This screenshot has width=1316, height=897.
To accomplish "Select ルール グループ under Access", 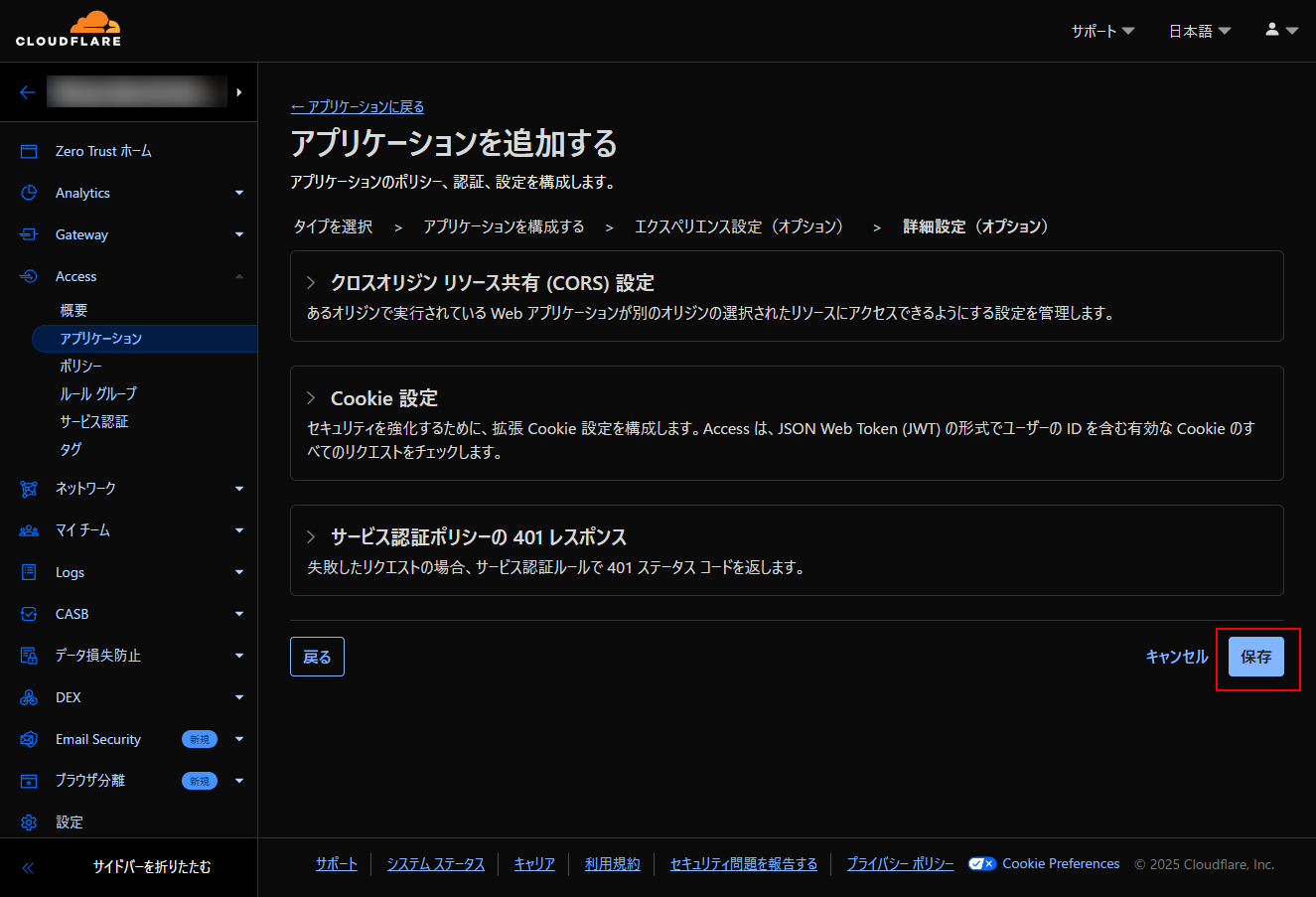I will [98, 393].
